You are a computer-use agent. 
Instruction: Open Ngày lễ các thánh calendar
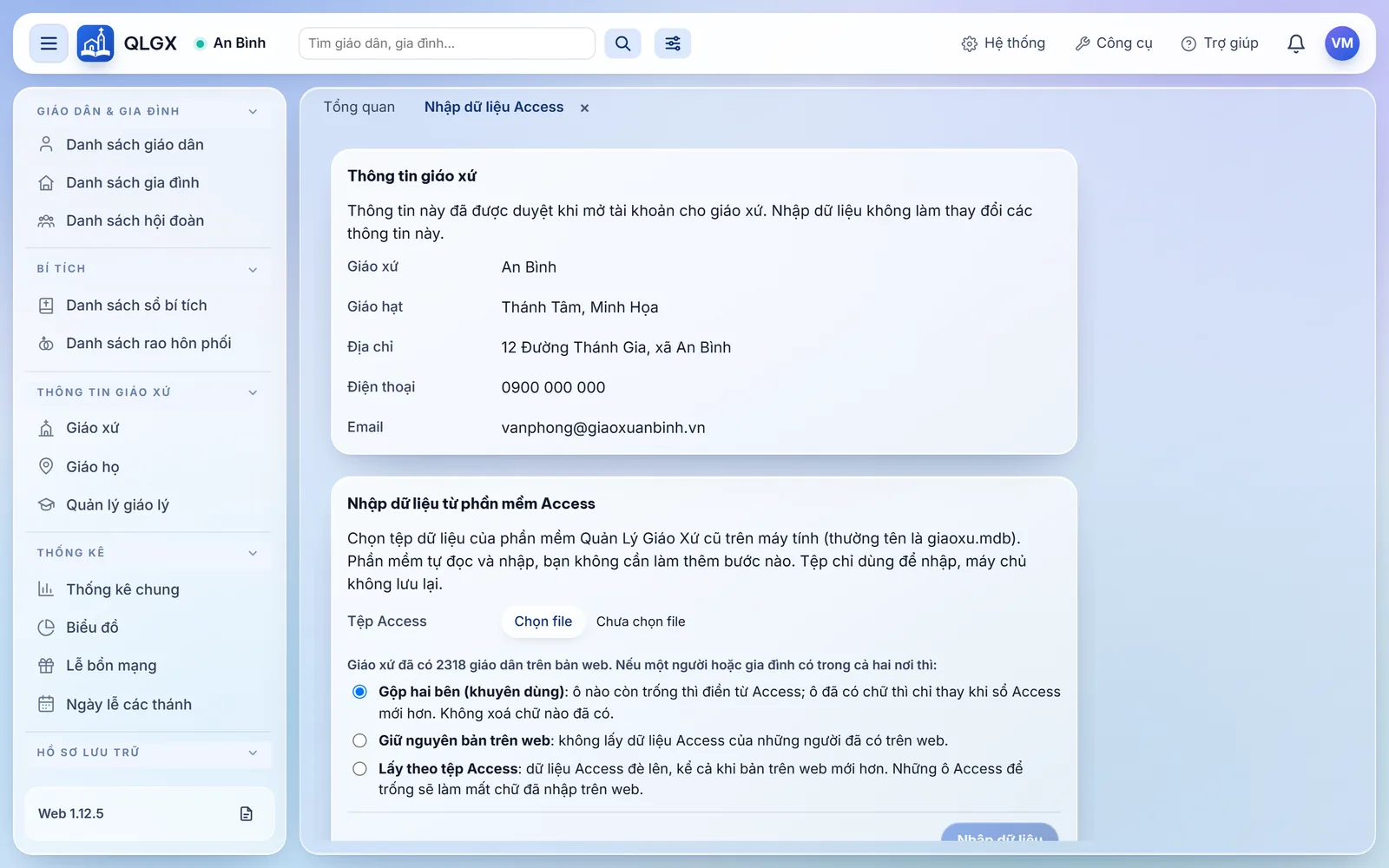coord(149,705)
